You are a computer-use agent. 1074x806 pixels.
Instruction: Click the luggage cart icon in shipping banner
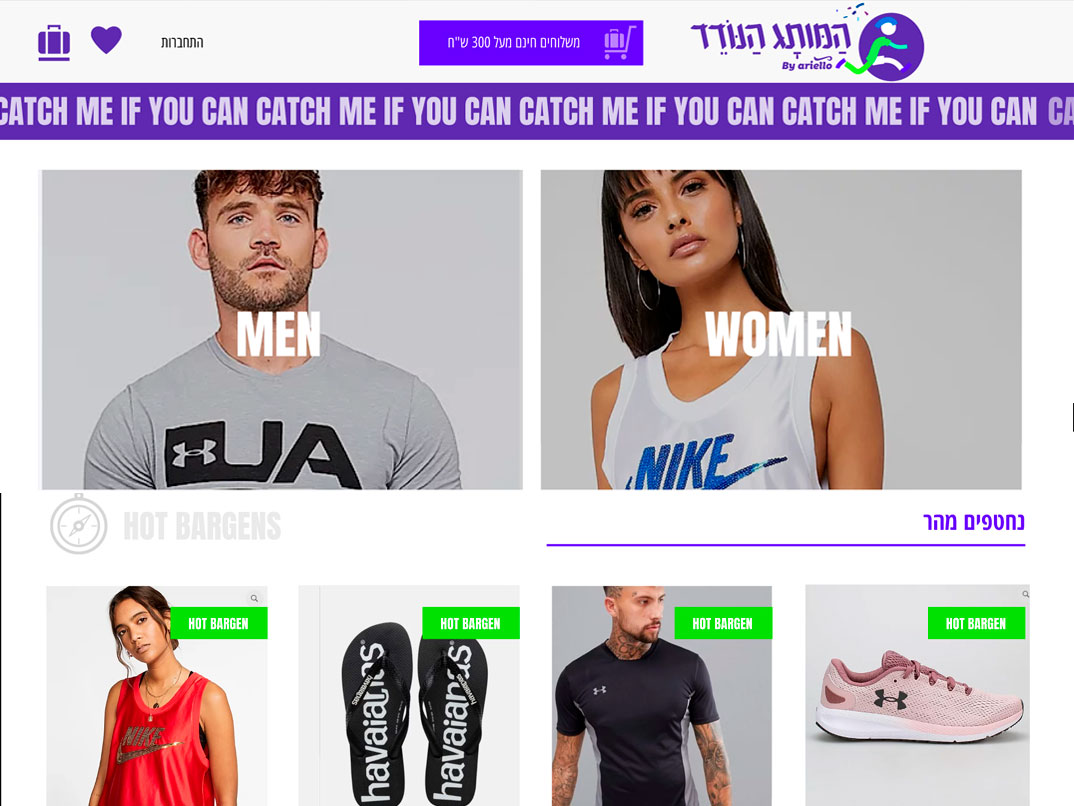pyautogui.click(x=620, y=42)
